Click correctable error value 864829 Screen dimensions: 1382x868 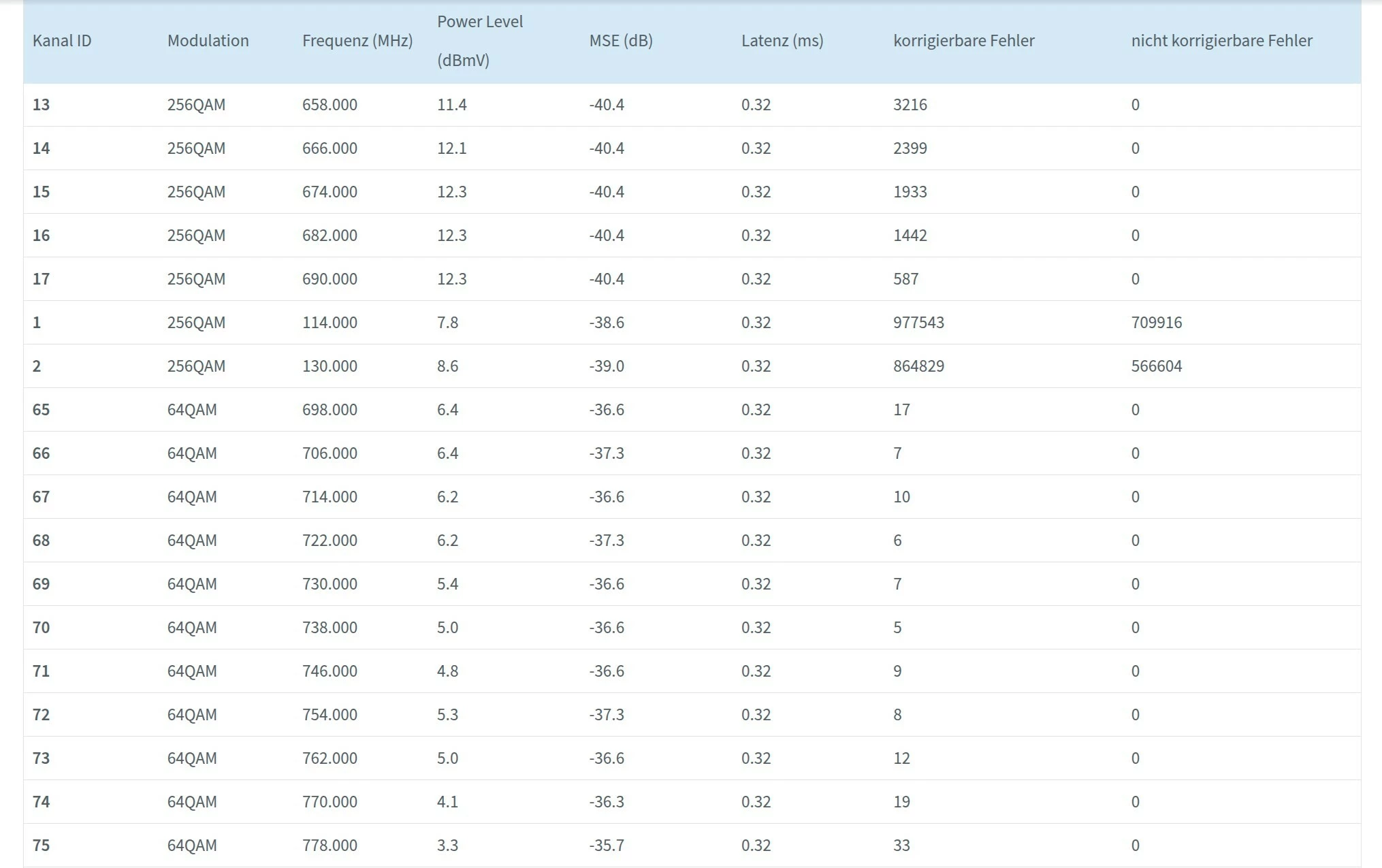click(x=918, y=366)
